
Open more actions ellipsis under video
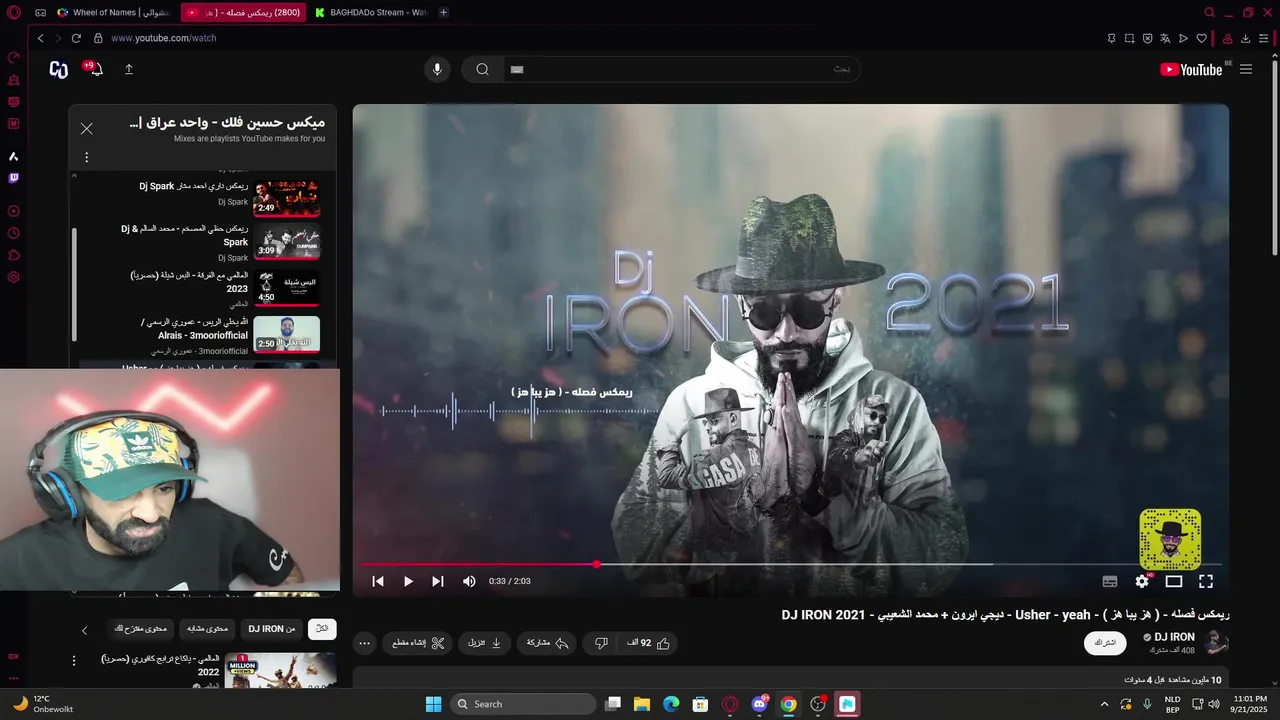coord(364,643)
